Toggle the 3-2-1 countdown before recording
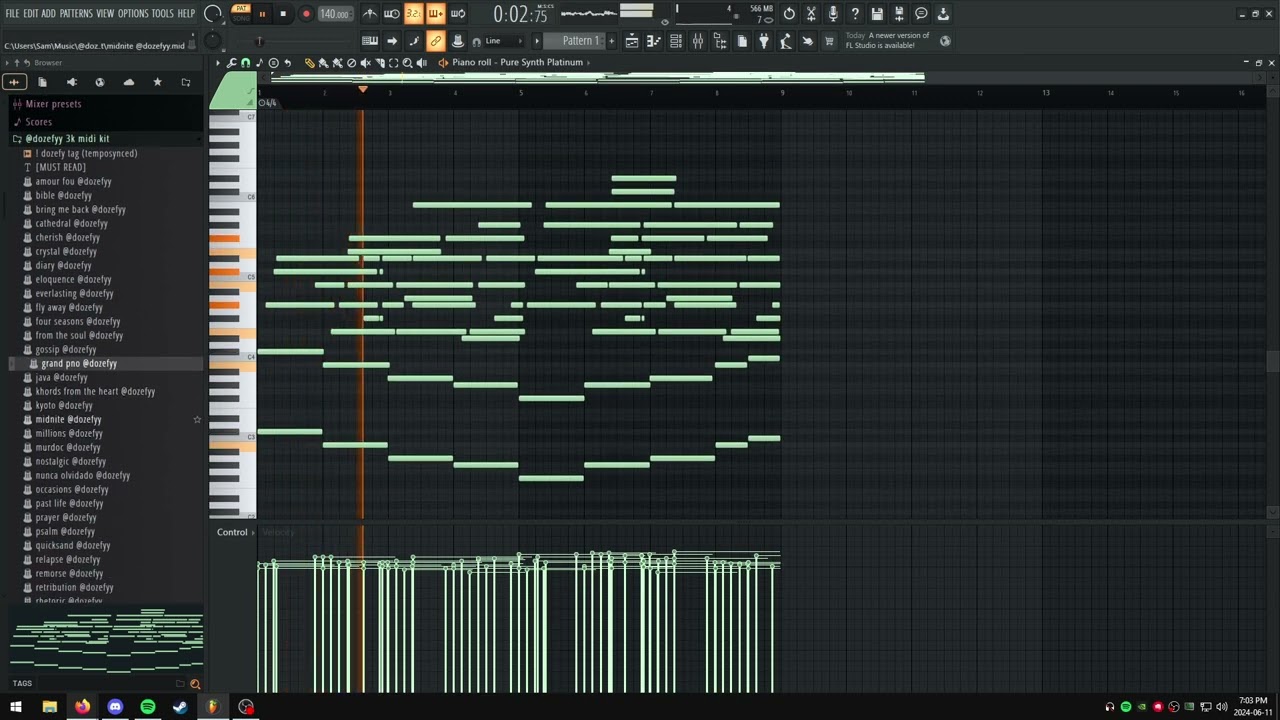Screen dimensions: 1280x720 pos(413,14)
